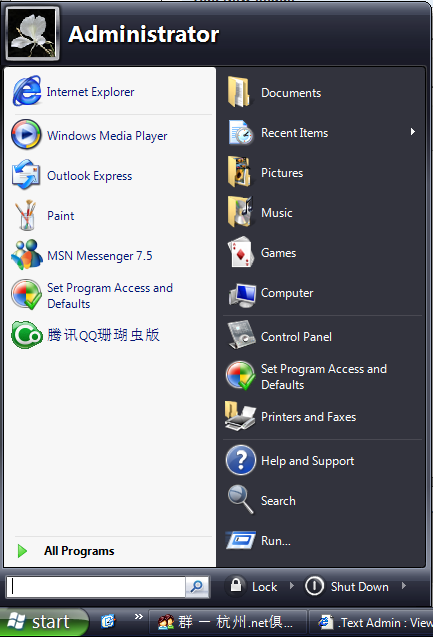Open the Documents folder icon
The height and width of the screenshot is (637, 433).
(x=240, y=92)
